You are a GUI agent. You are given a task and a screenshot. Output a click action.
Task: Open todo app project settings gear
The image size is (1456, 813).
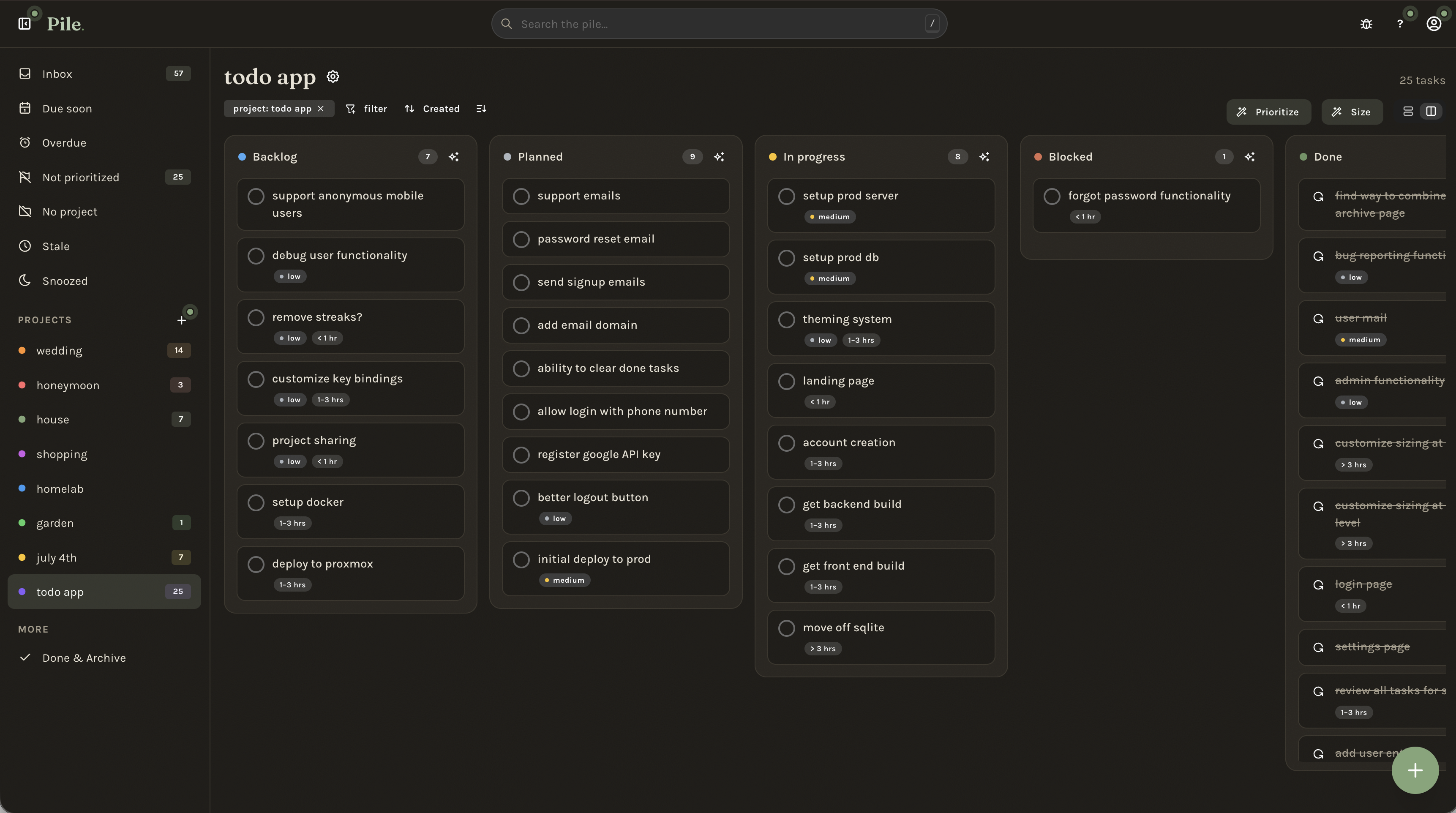(333, 76)
